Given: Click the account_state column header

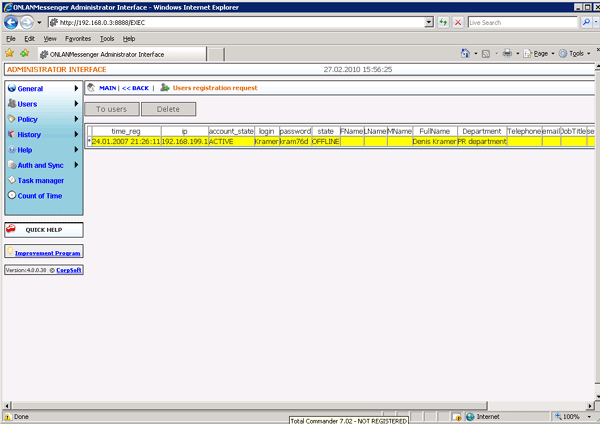Looking at the screenshot, I should (231, 131).
